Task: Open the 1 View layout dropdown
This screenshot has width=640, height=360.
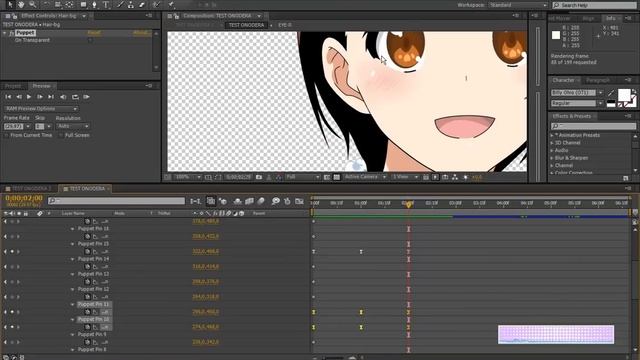Action: coord(405,177)
